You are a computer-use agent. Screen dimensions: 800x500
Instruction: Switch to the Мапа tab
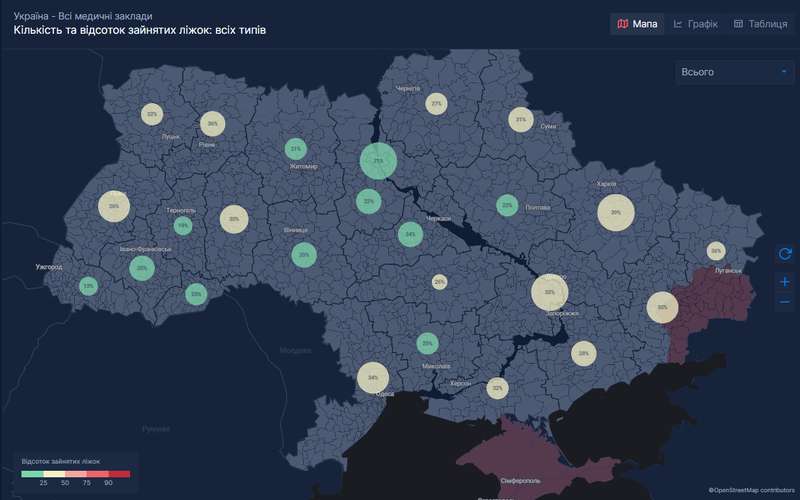pyautogui.click(x=638, y=24)
